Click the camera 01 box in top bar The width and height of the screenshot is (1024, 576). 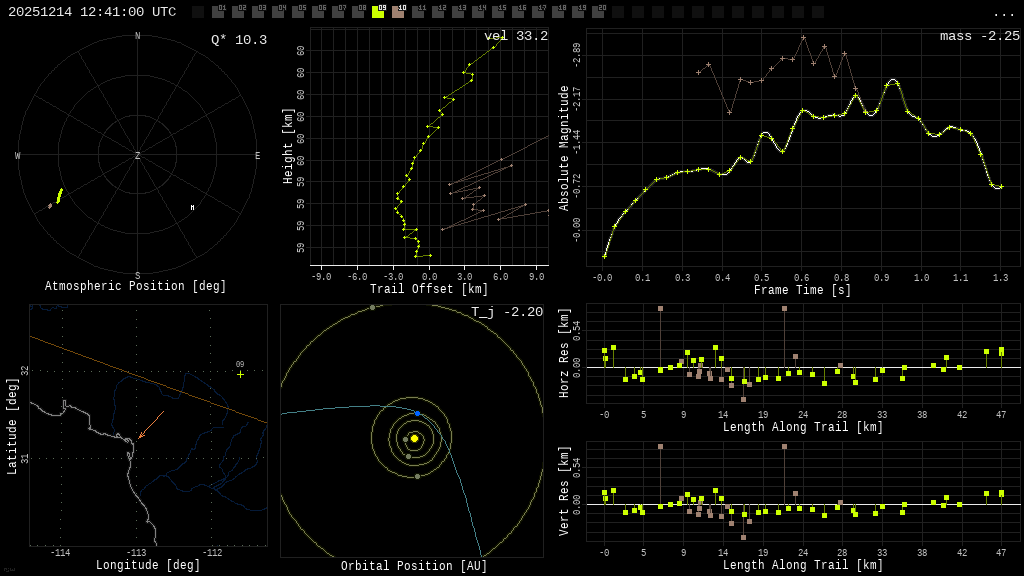[218, 13]
